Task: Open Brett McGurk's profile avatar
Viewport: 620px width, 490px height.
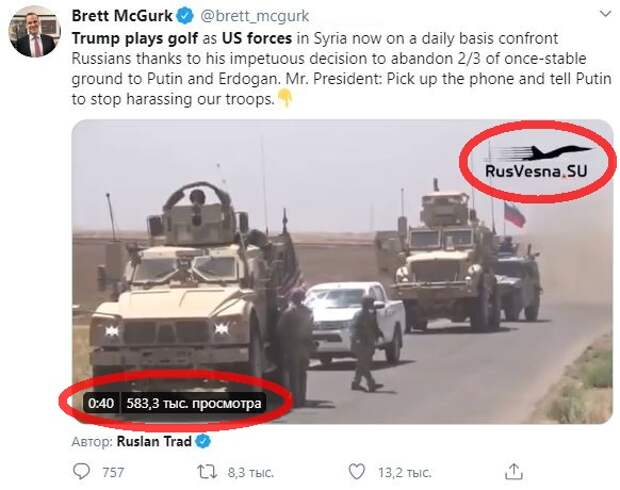Action: tap(34, 34)
